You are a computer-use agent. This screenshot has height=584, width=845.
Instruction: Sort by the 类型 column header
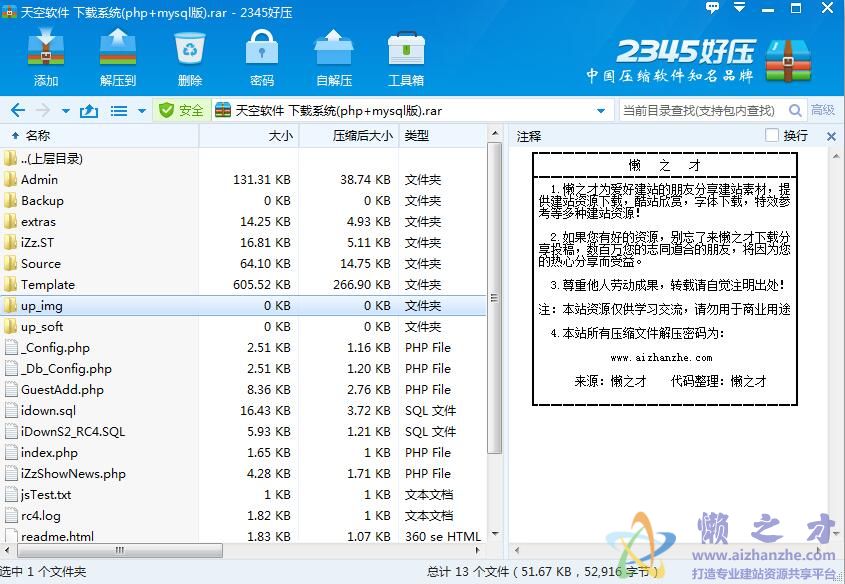[x=442, y=136]
